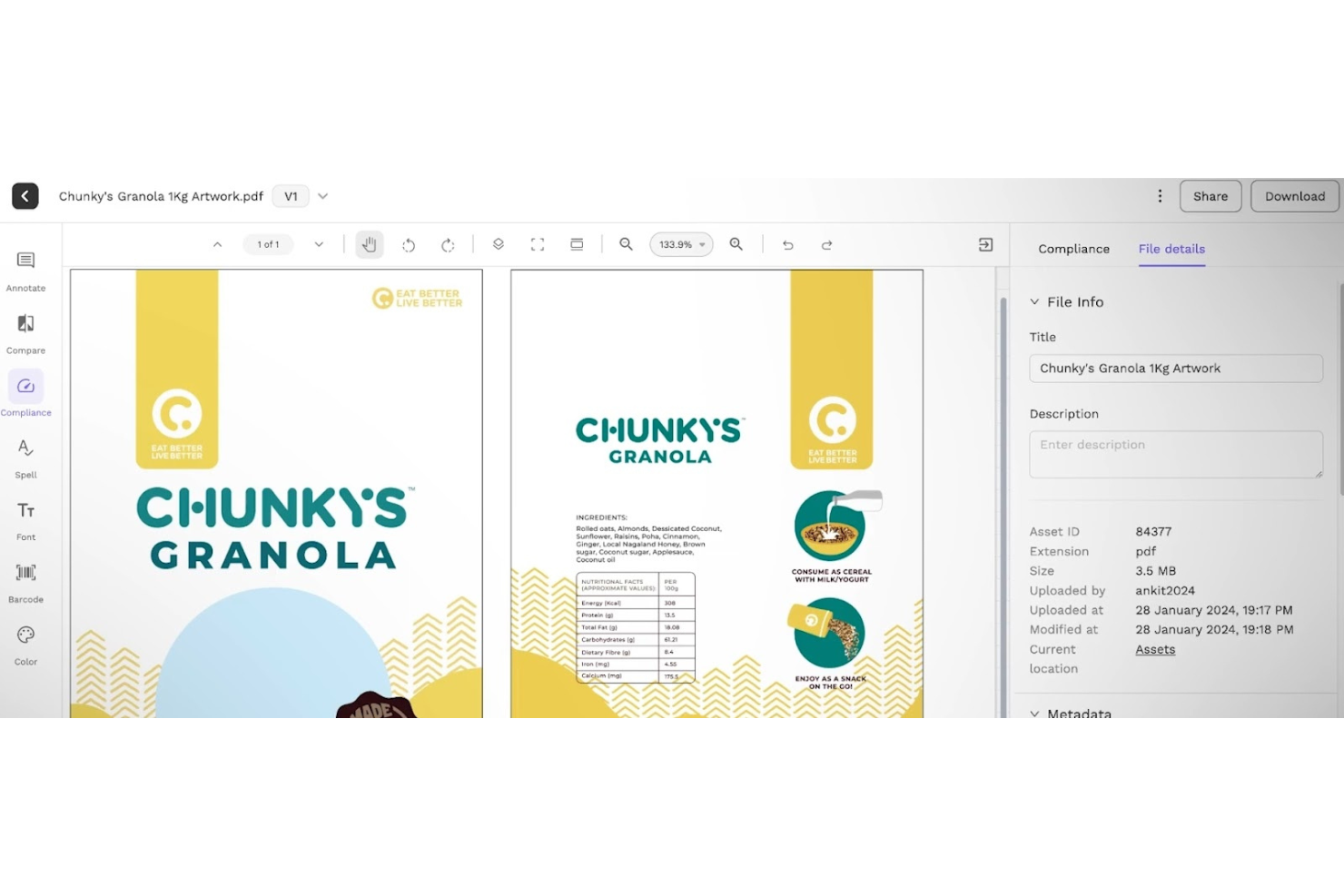Click the '1 of 1' page indicator

[x=268, y=244]
